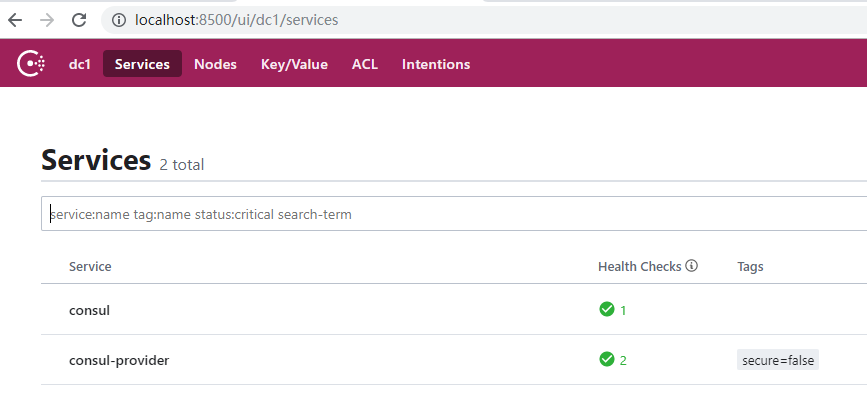Screen dimensions: 867x399
Task: Click the Consul logo icon
Action: pyautogui.click(x=31, y=64)
